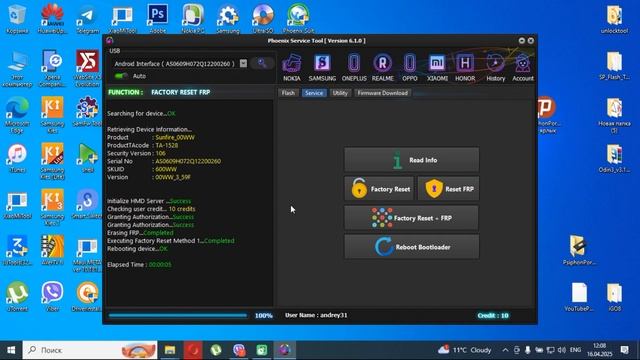Open File Explorer from the taskbar
This screenshot has width=640, height=360.
coord(170,350)
